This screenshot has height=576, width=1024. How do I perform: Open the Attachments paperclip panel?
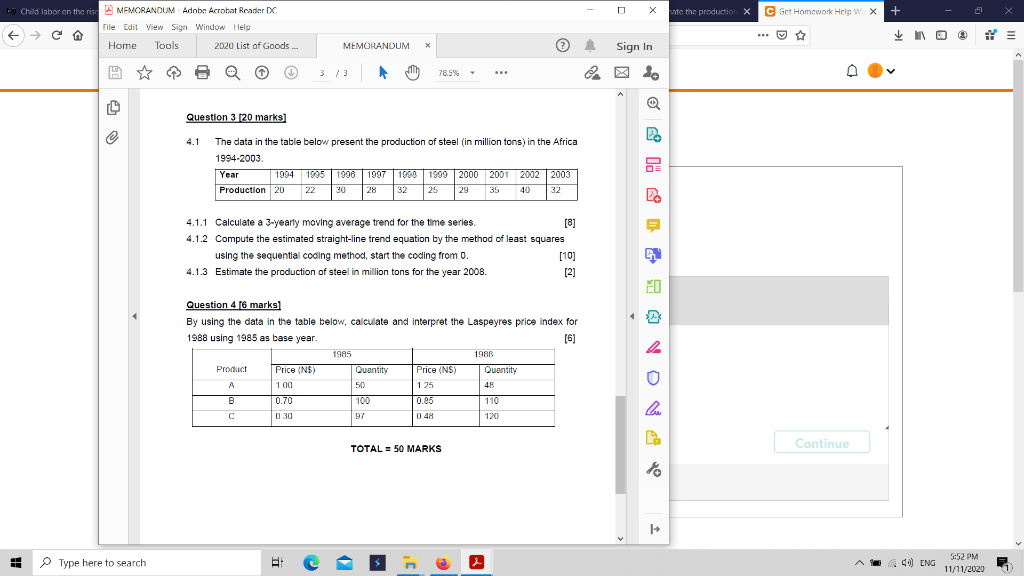112,137
